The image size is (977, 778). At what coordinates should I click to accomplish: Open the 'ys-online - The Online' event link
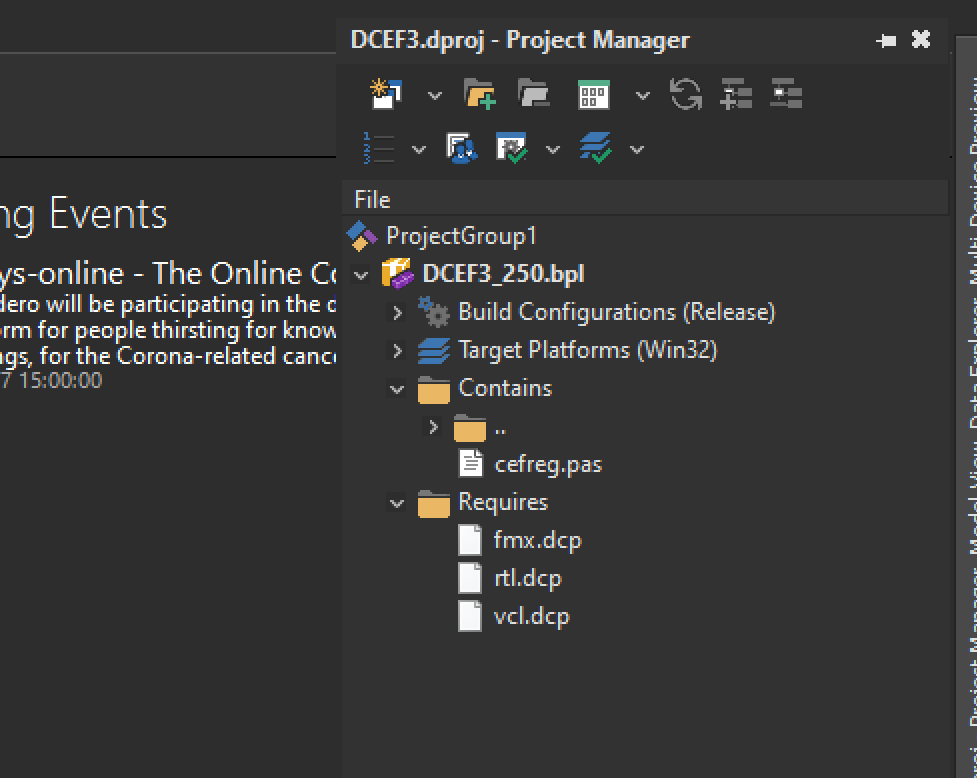coord(168,273)
